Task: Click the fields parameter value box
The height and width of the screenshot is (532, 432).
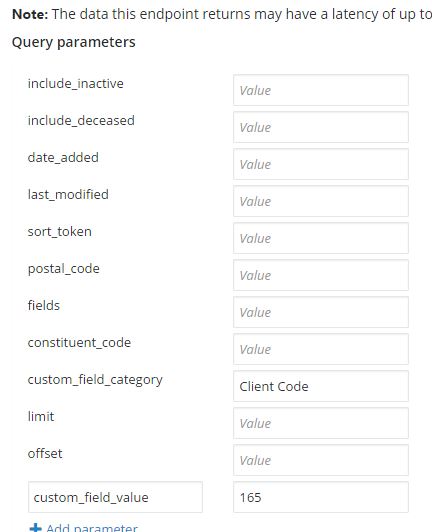Action: 321,312
